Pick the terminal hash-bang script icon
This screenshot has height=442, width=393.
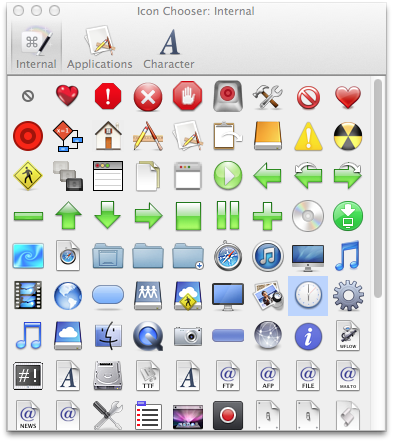pos(28,376)
